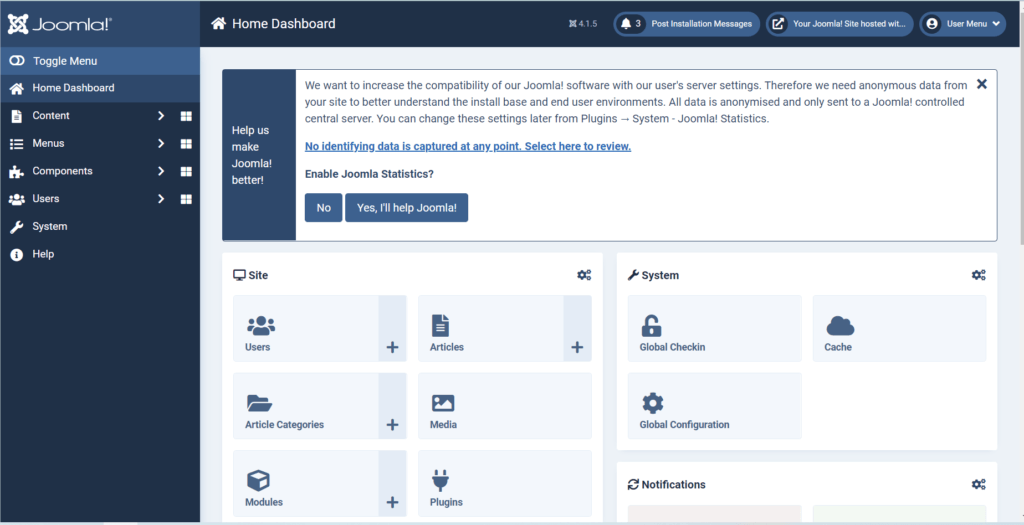This screenshot has width=1024, height=525.
Task: Open the Content menu item
Action: tap(51, 116)
